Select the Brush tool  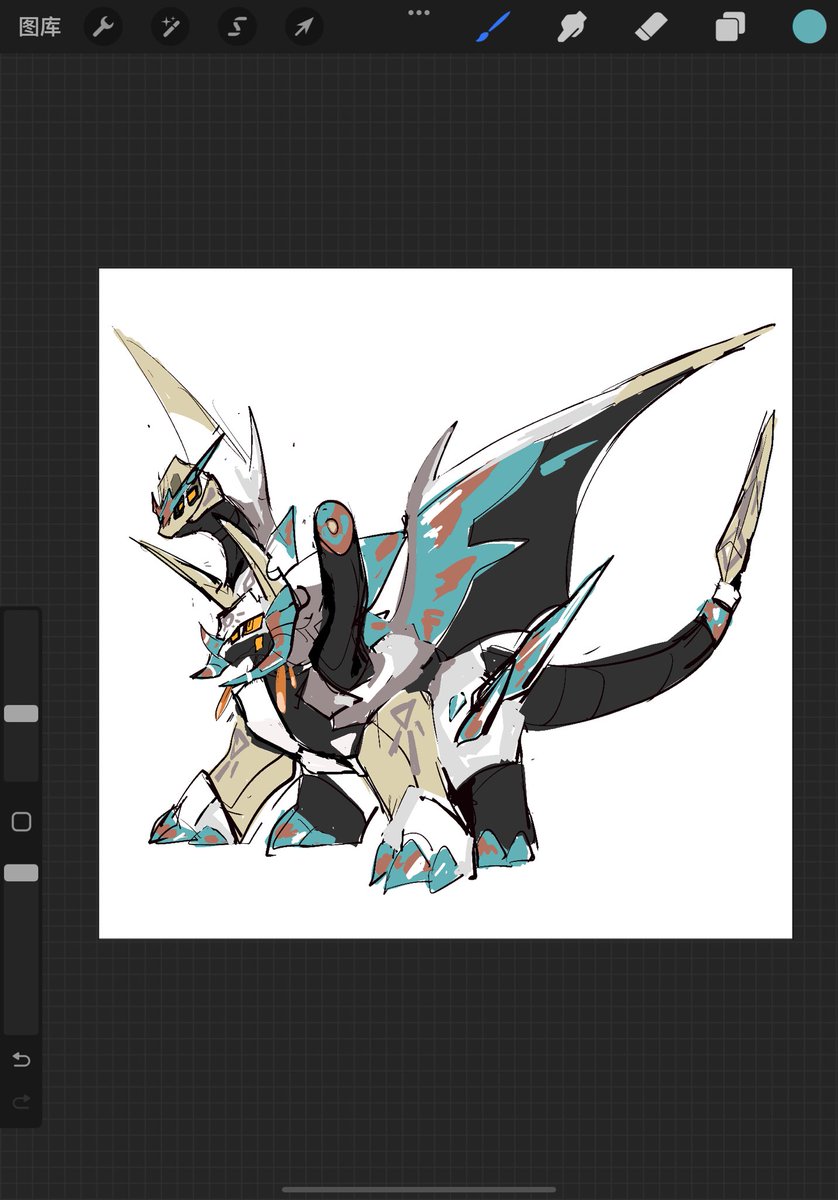(x=493, y=27)
